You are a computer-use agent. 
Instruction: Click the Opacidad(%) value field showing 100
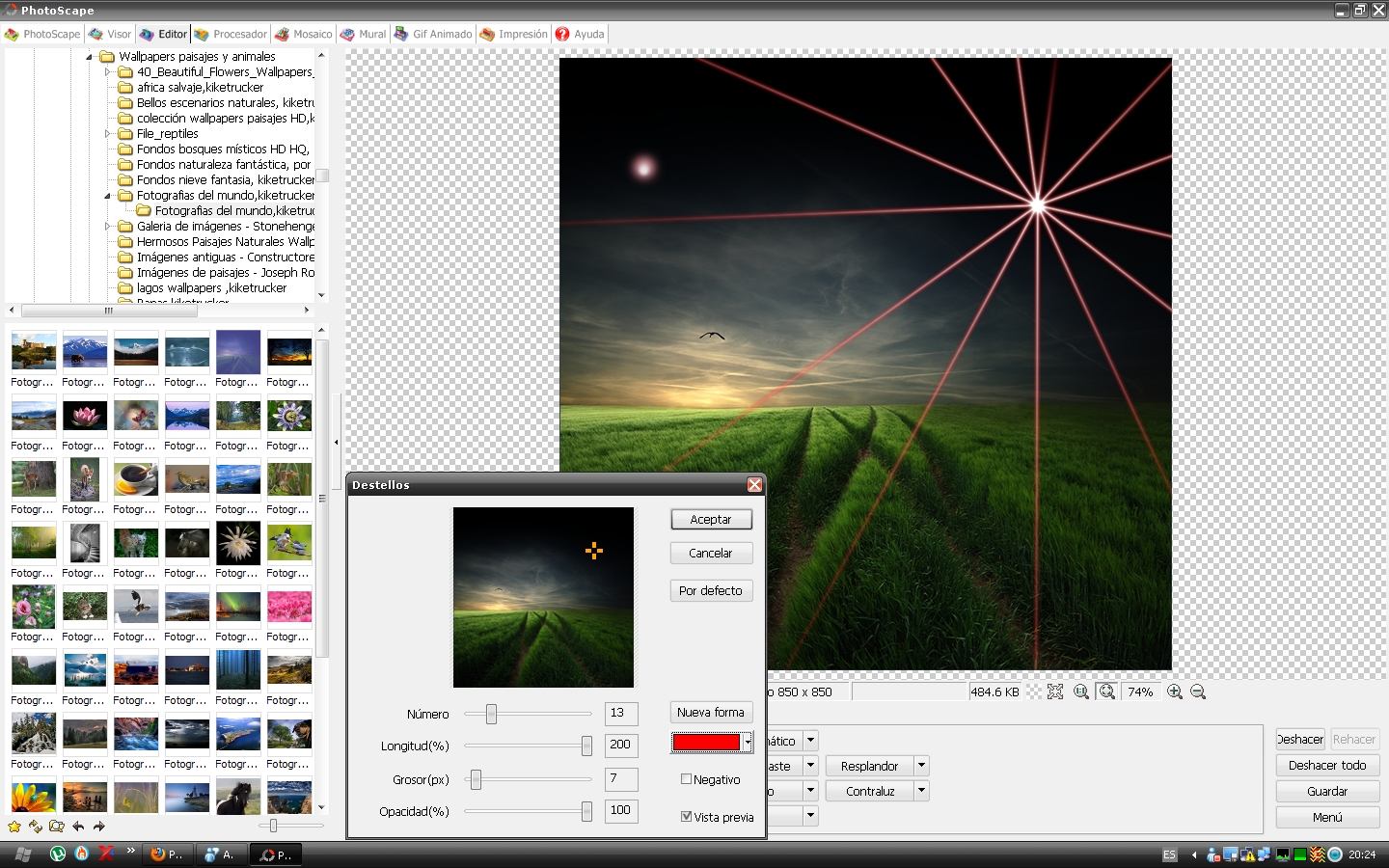coord(621,811)
